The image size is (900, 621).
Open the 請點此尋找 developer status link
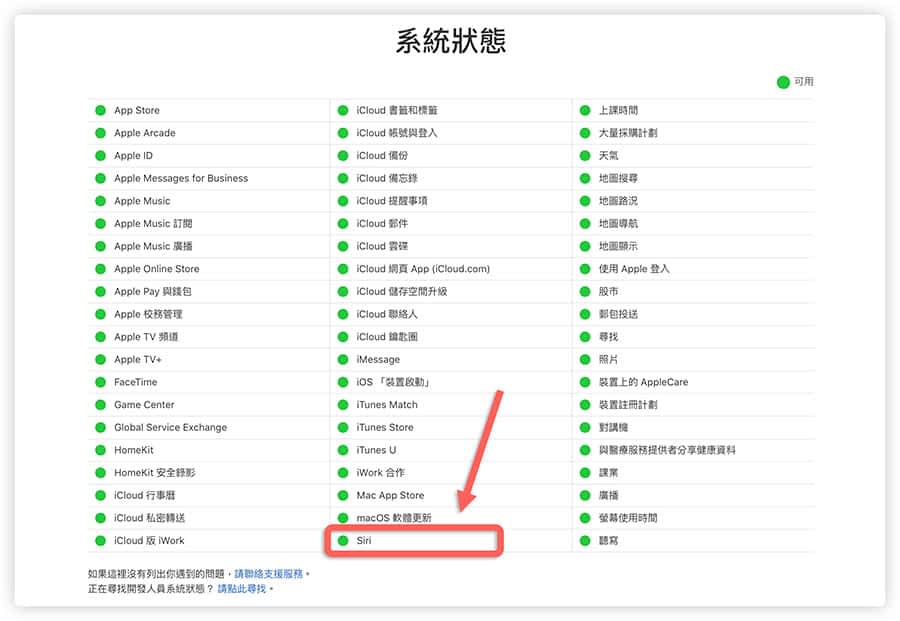point(242,588)
